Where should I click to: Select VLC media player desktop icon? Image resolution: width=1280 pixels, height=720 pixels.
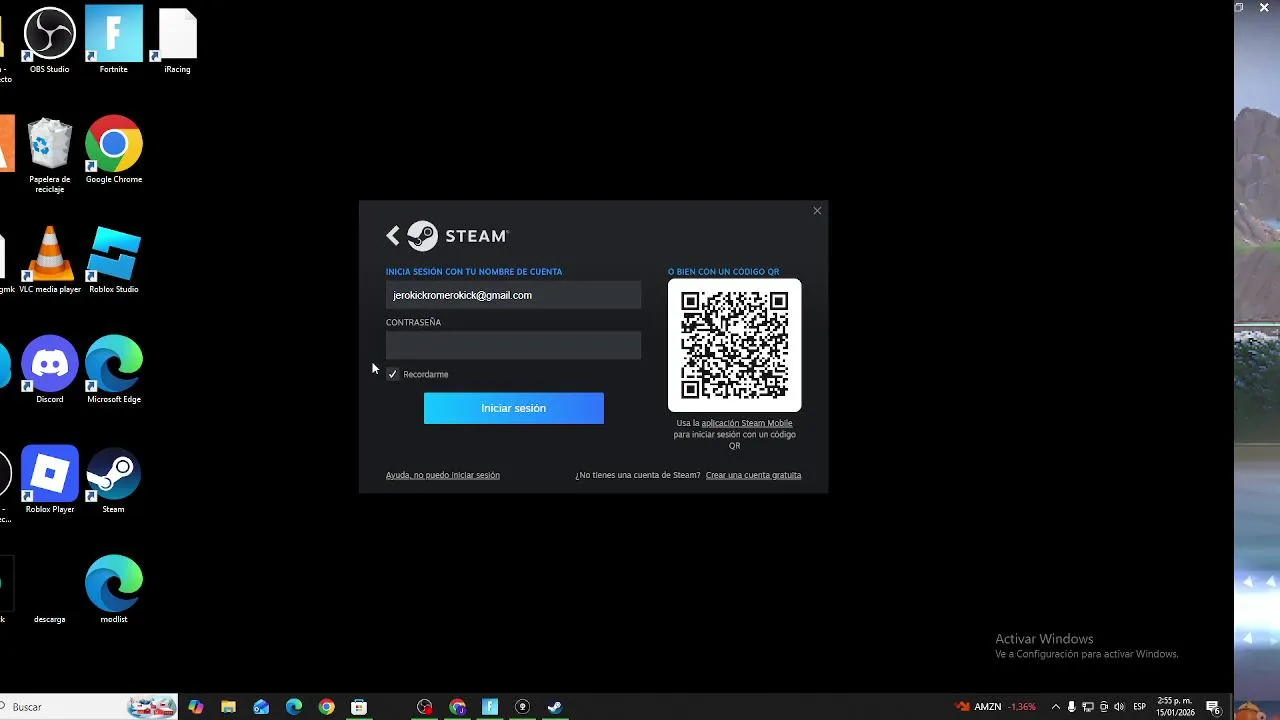[x=49, y=260]
